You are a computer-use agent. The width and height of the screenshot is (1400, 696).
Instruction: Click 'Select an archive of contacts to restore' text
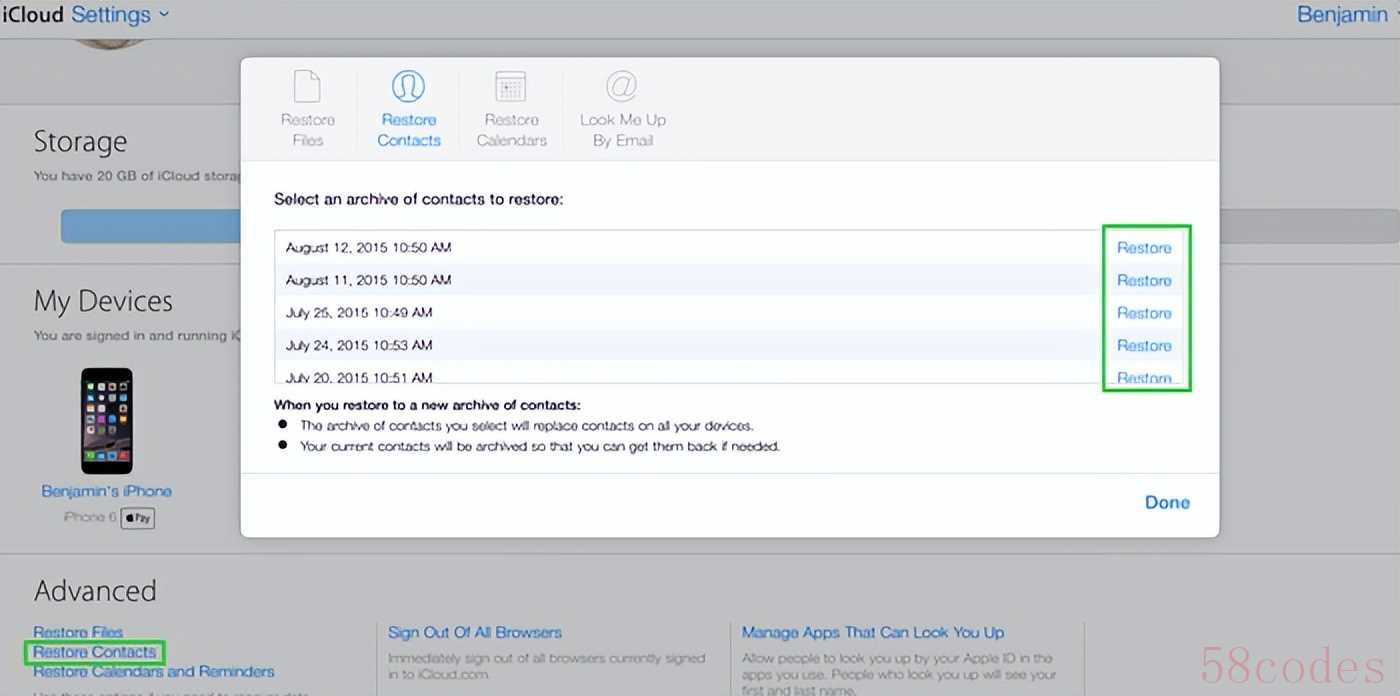pos(419,200)
